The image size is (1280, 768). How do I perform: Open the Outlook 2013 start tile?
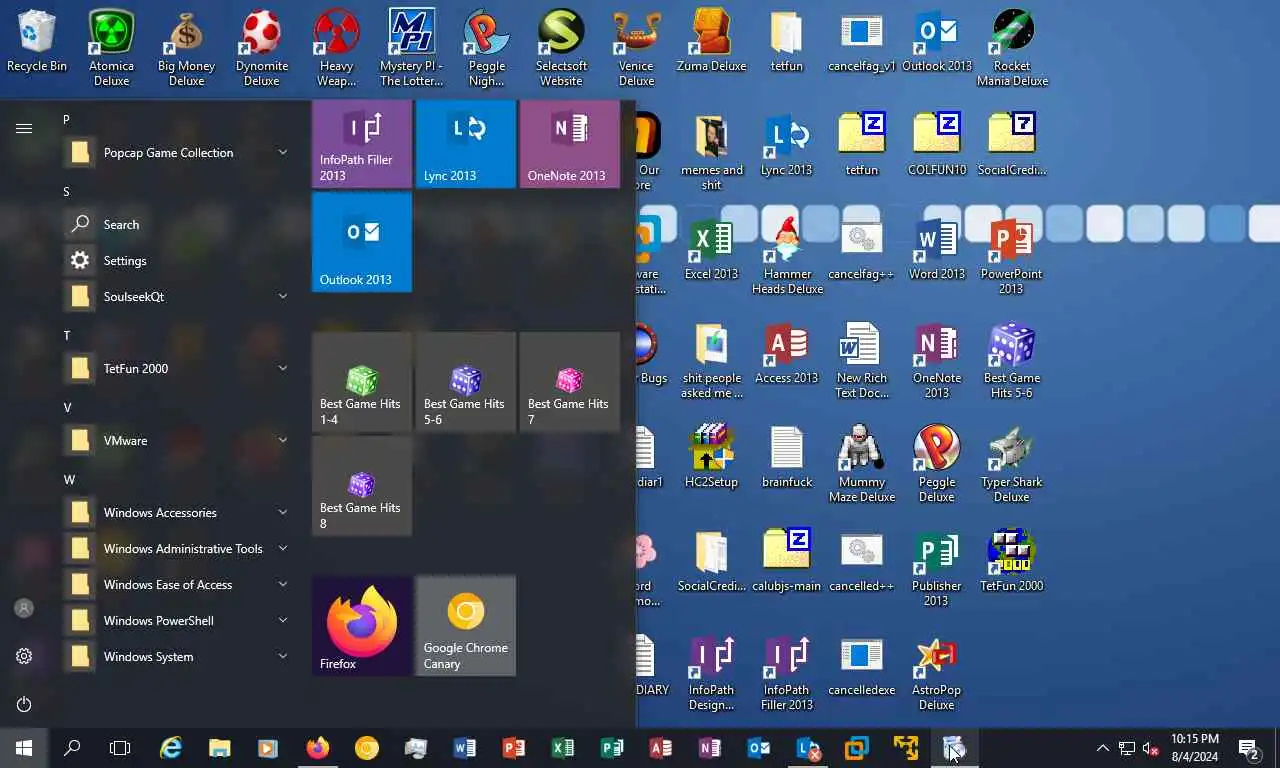coord(362,242)
